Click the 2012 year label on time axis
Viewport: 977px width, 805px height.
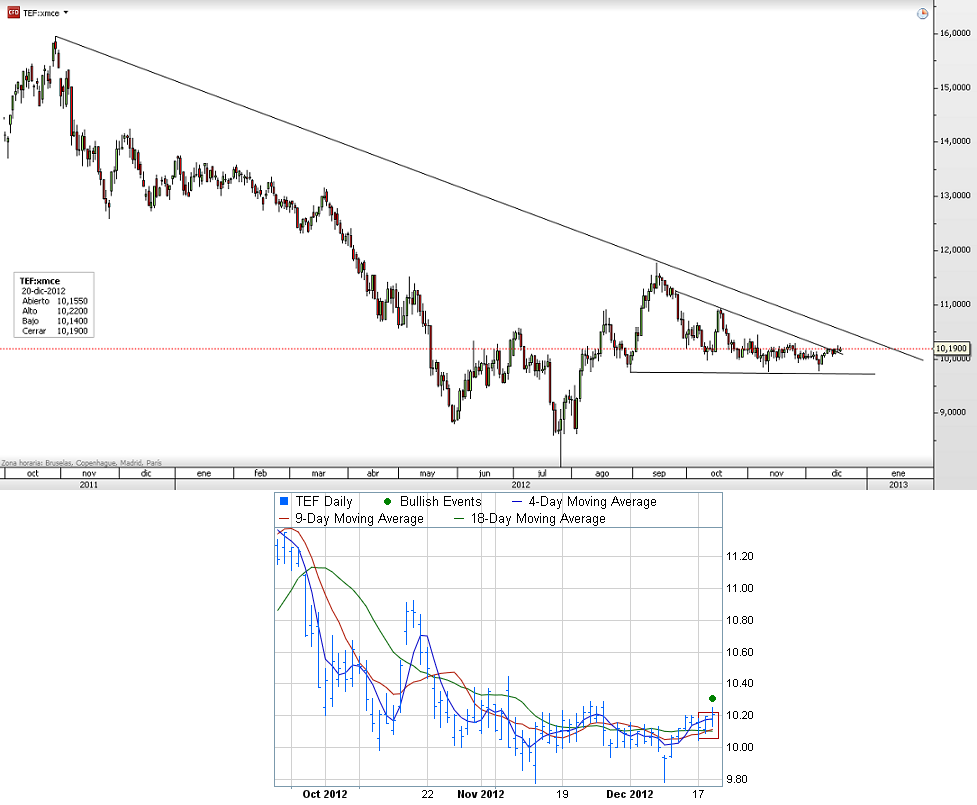coord(521,485)
